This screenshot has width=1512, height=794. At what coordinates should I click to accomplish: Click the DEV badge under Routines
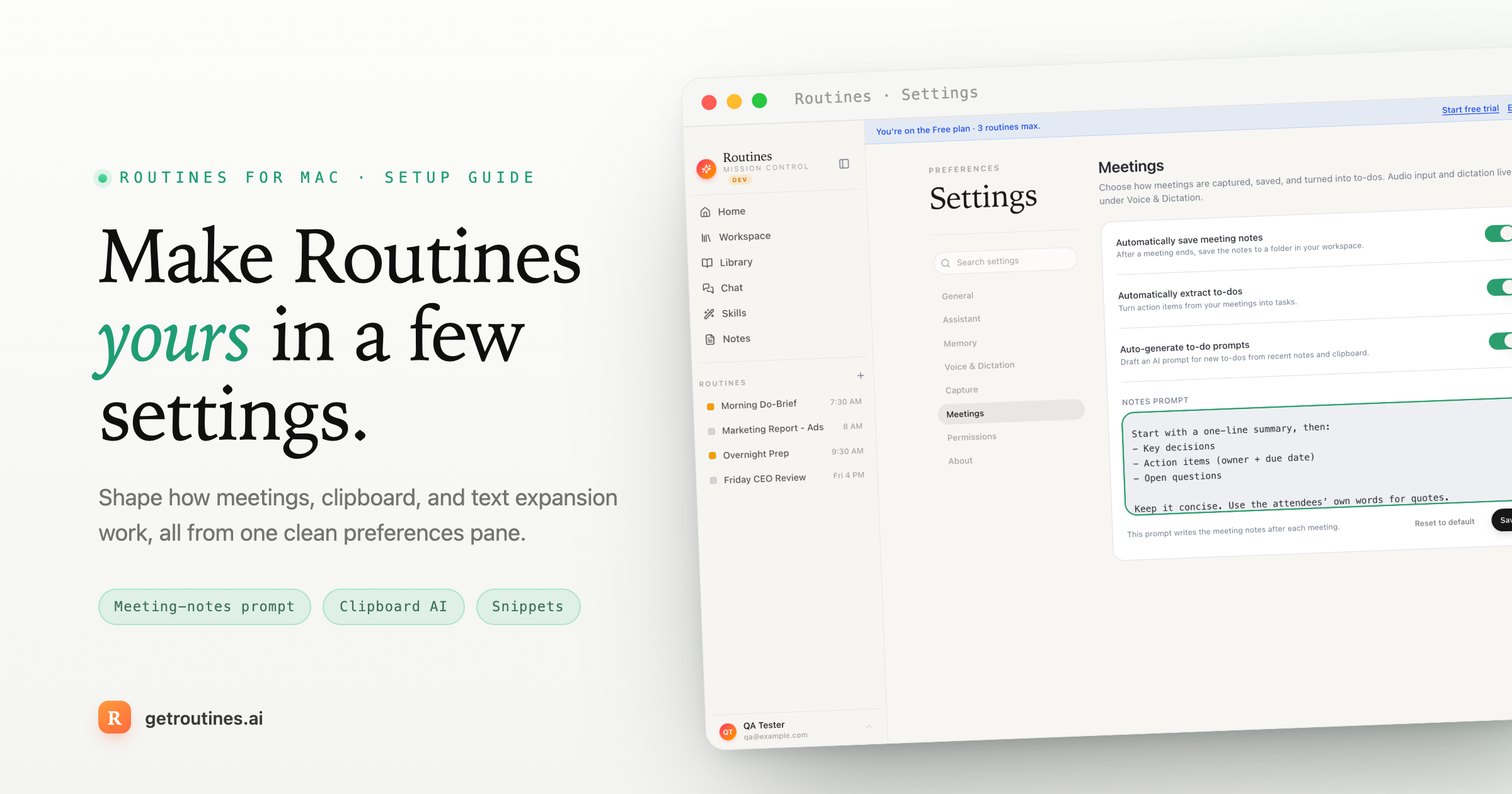point(740,180)
